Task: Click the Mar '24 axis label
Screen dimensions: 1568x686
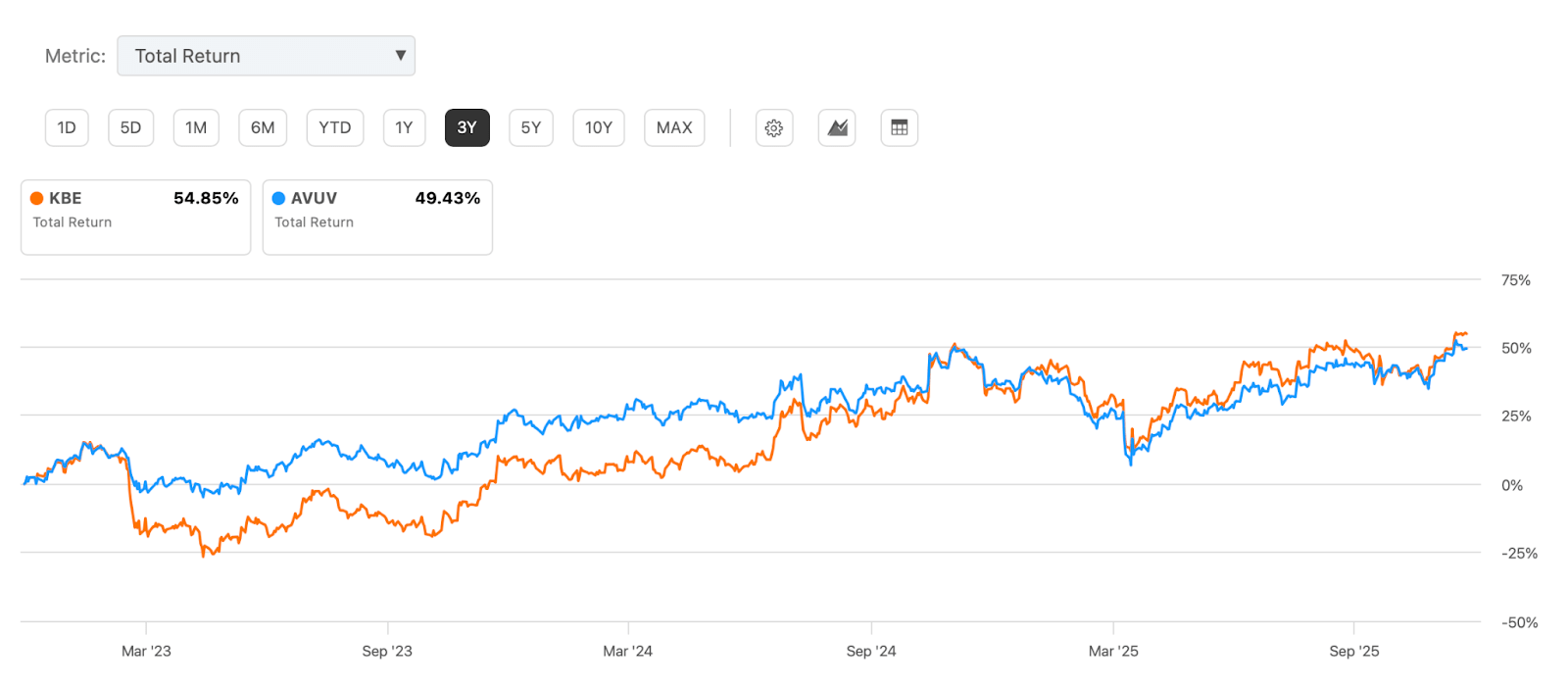Action: tap(627, 651)
